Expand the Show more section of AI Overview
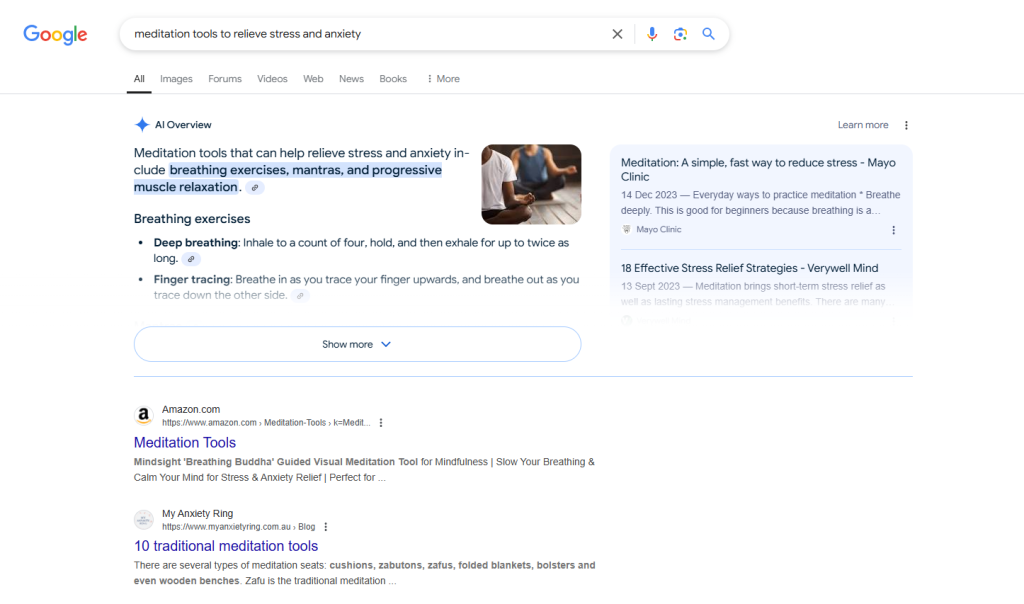1024x604 pixels. (356, 343)
